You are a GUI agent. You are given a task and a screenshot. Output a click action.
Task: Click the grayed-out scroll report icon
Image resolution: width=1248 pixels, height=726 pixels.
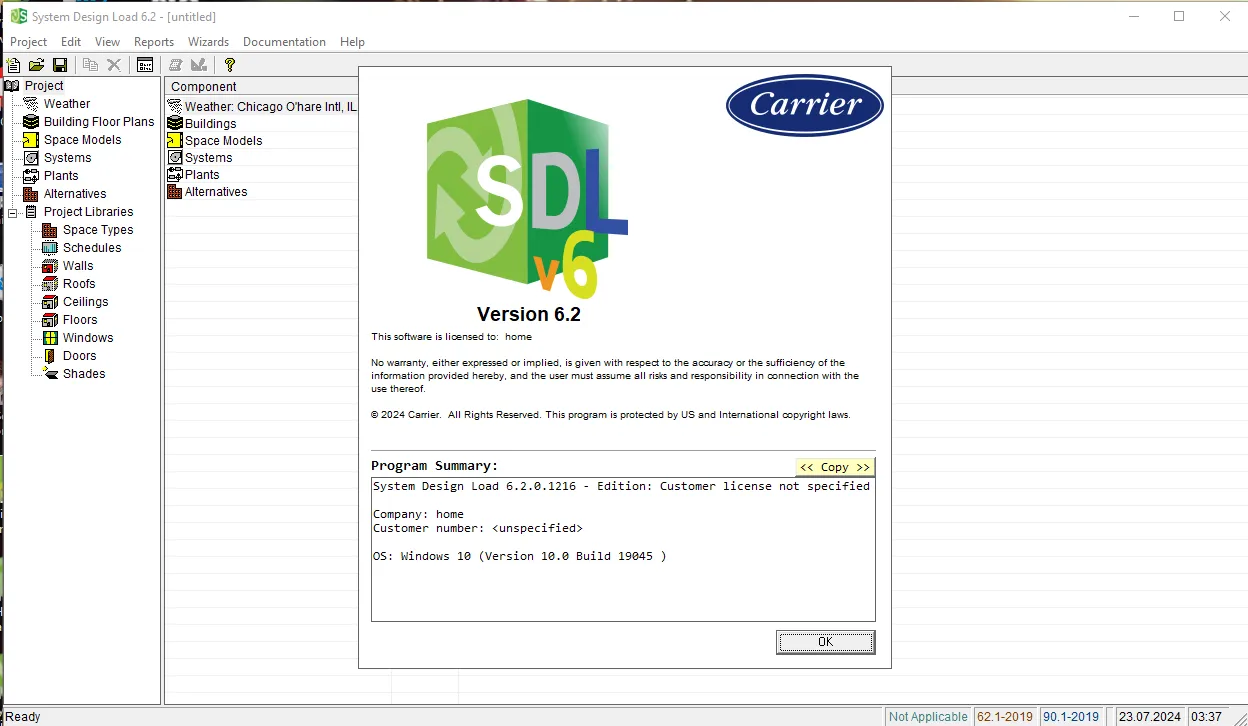[176, 65]
